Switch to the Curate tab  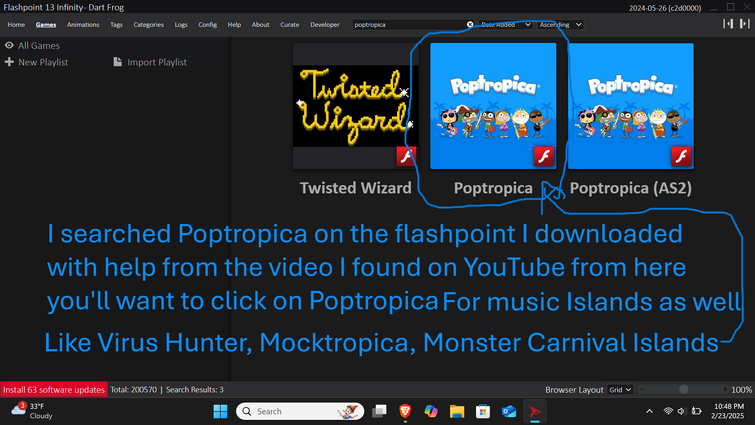[x=289, y=25]
